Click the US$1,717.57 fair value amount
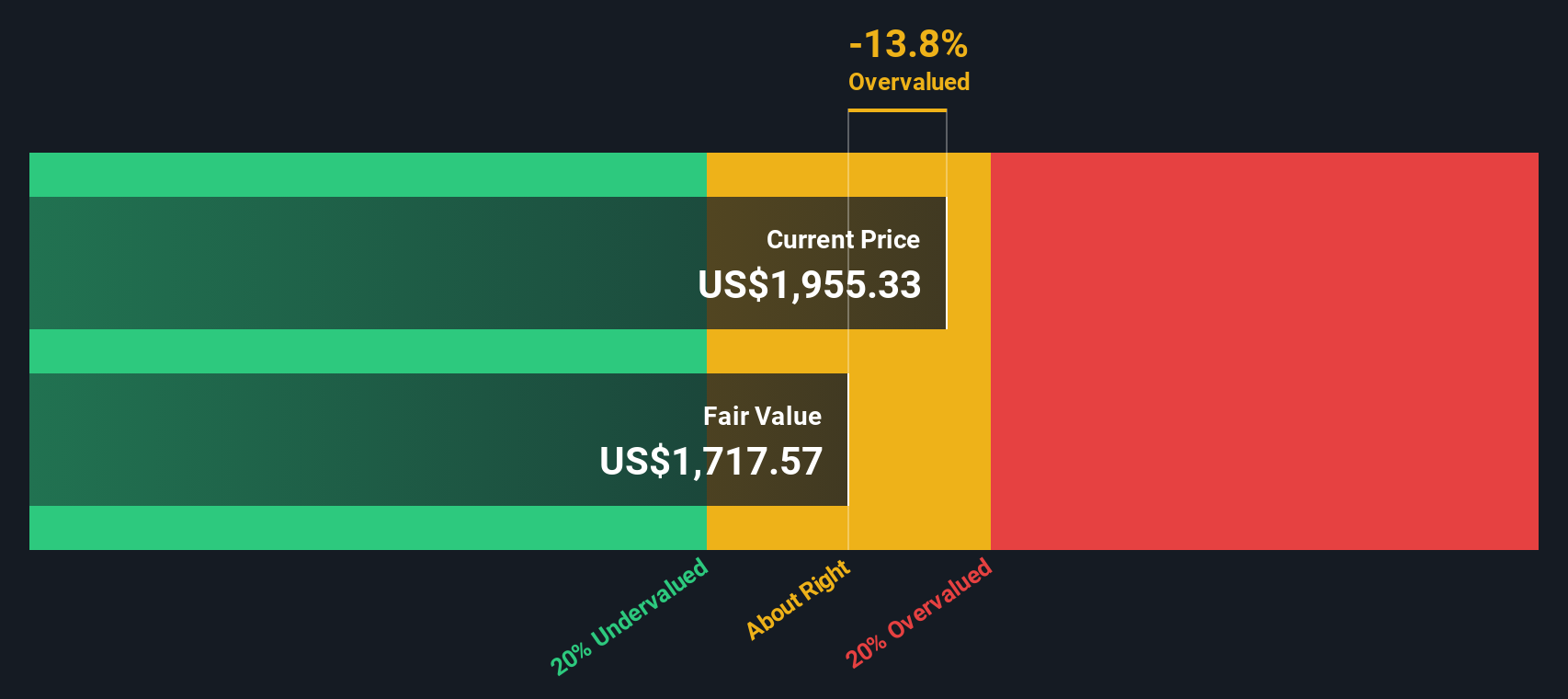Image resolution: width=1568 pixels, height=699 pixels. 710,462
